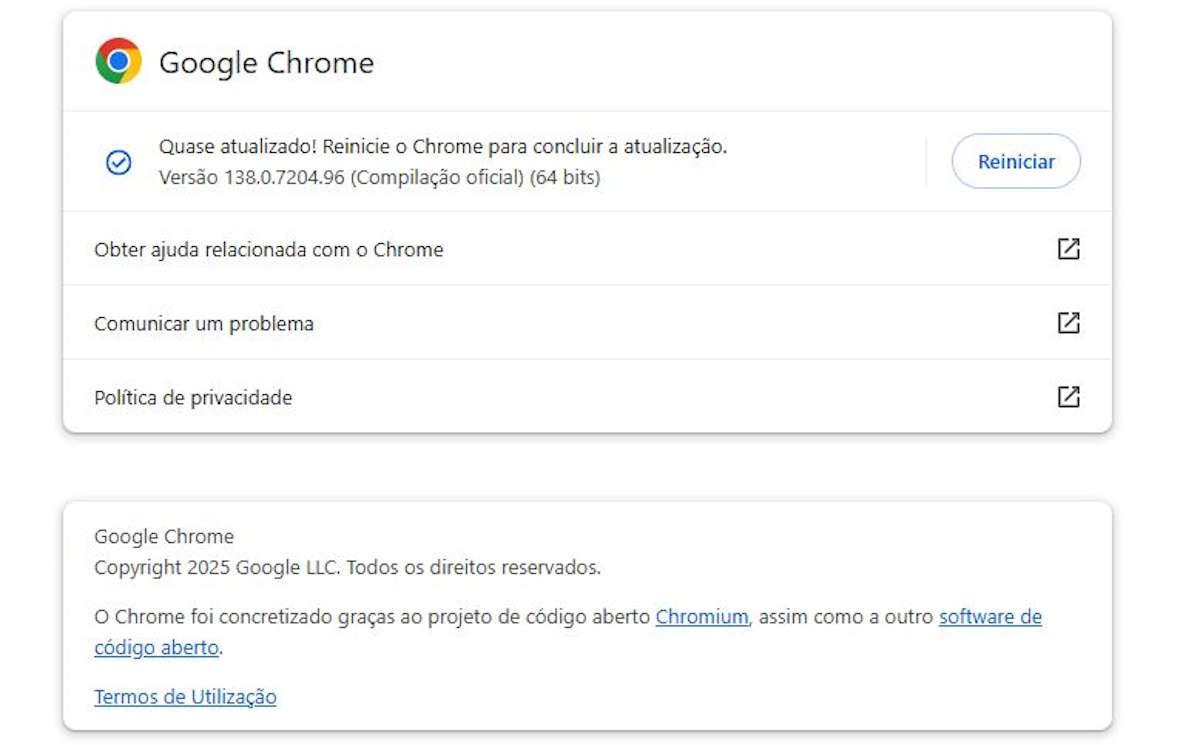The height and width of the screenshot is (745, 1200).
Task: Open external link icon for Chrome help
Action: [x=1068, y=249]
